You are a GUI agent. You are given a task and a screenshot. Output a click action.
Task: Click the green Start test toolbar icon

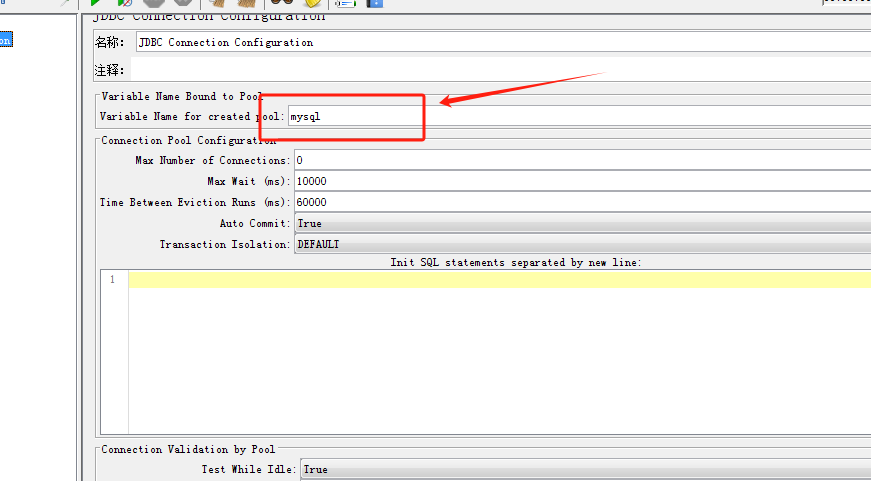click(x=96, y=3)
